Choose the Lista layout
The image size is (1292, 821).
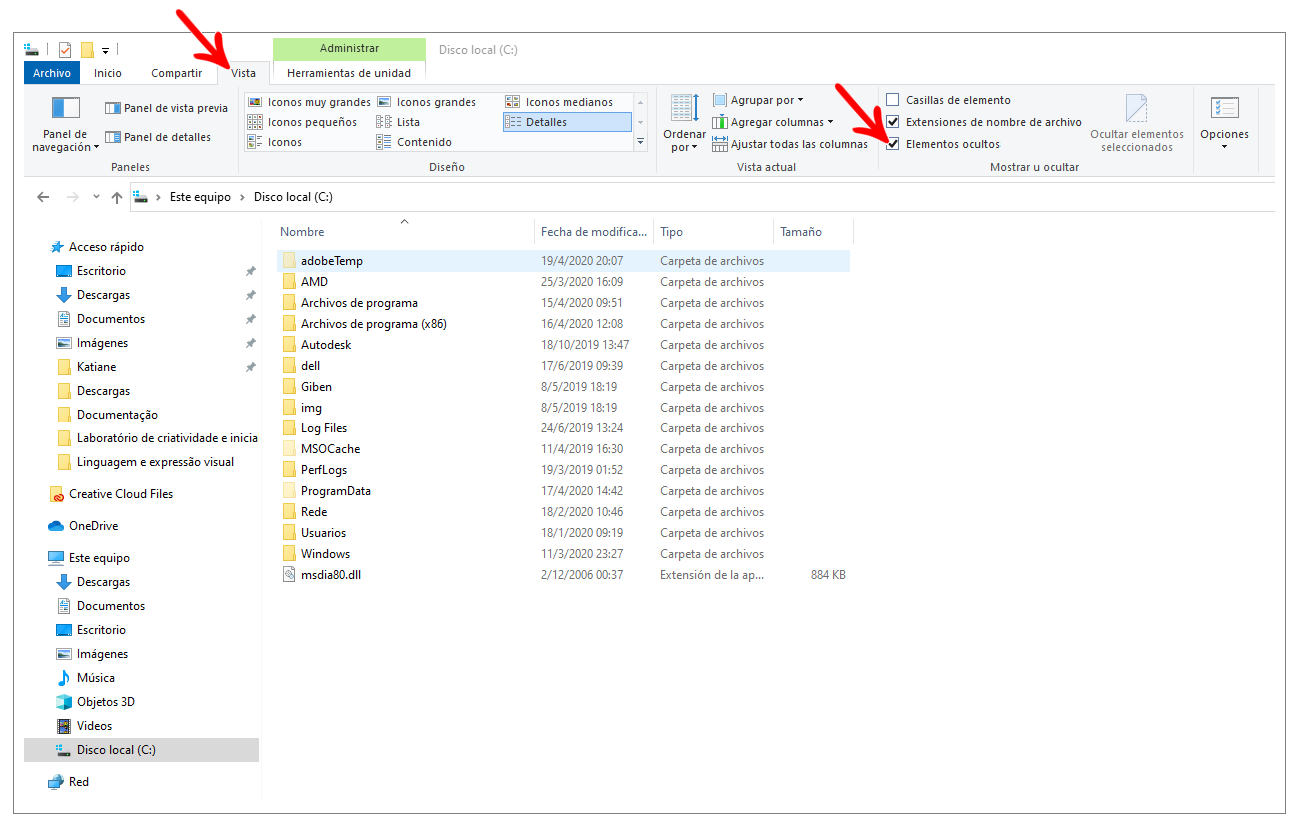[398, 122]
